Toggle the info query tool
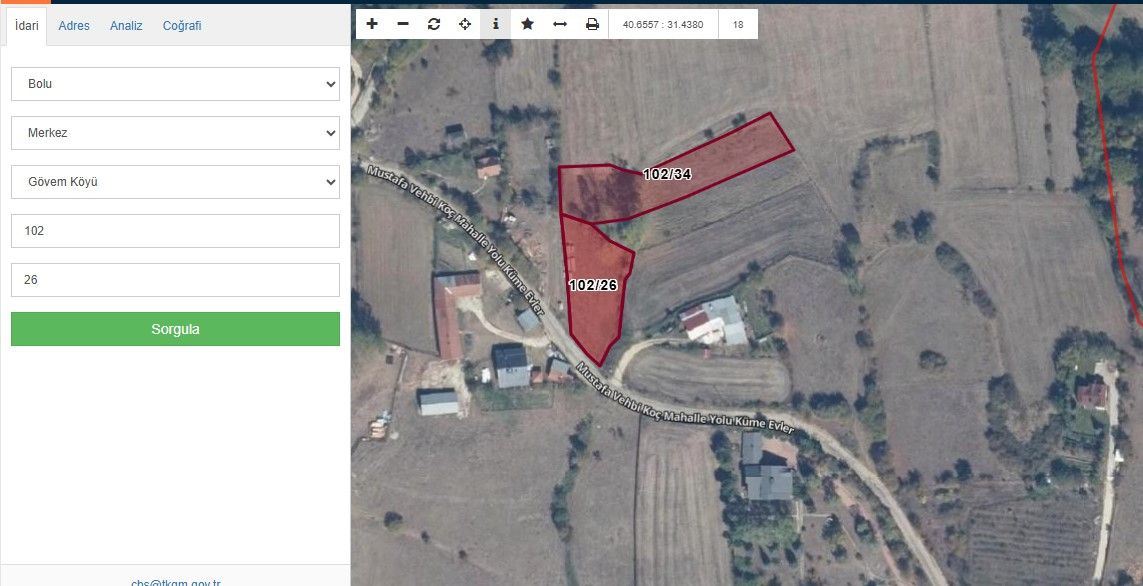Viewport: 1143px width, 586px height. tap(496, 24)
